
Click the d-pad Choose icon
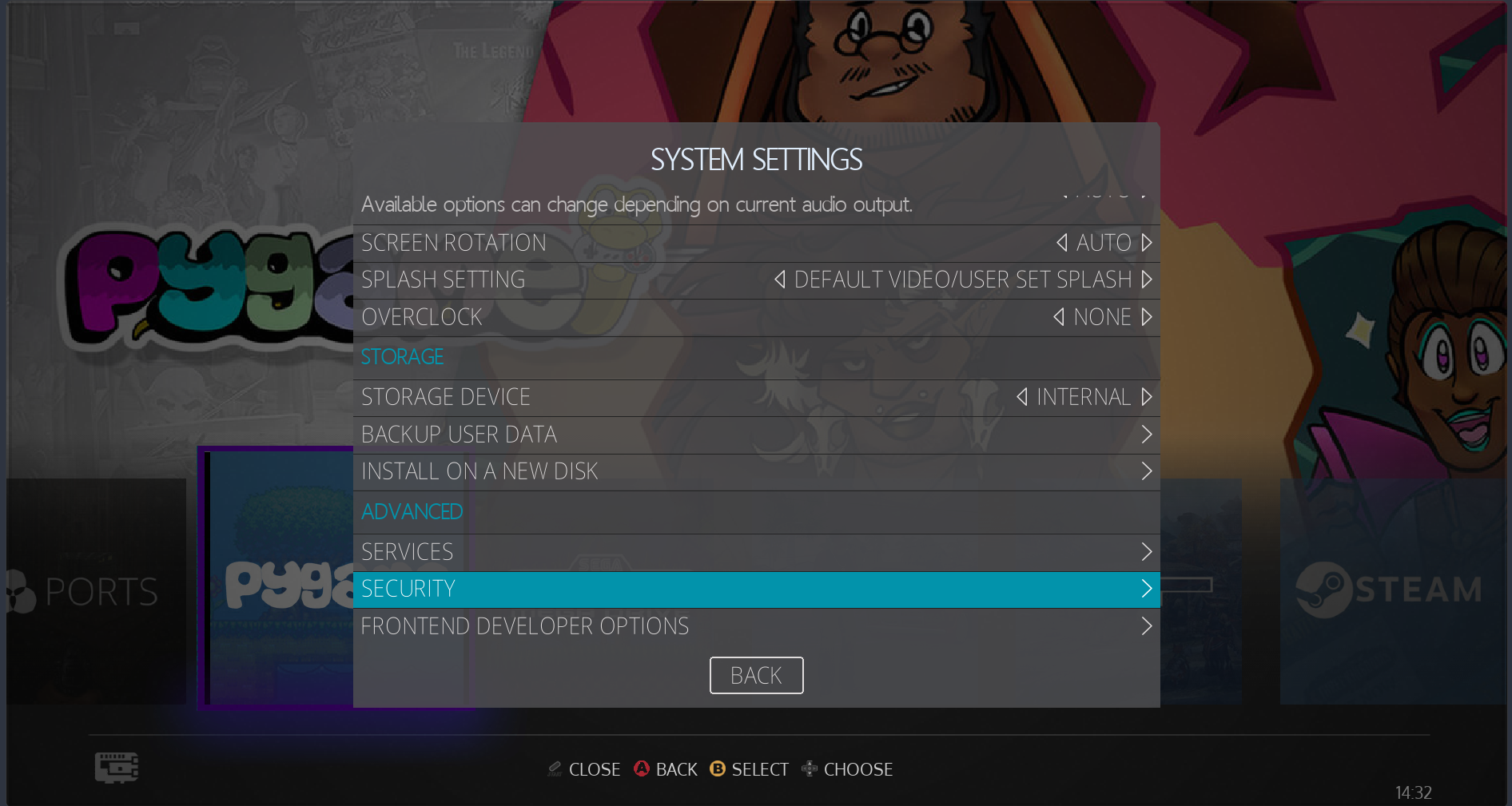tap(810, 768)
